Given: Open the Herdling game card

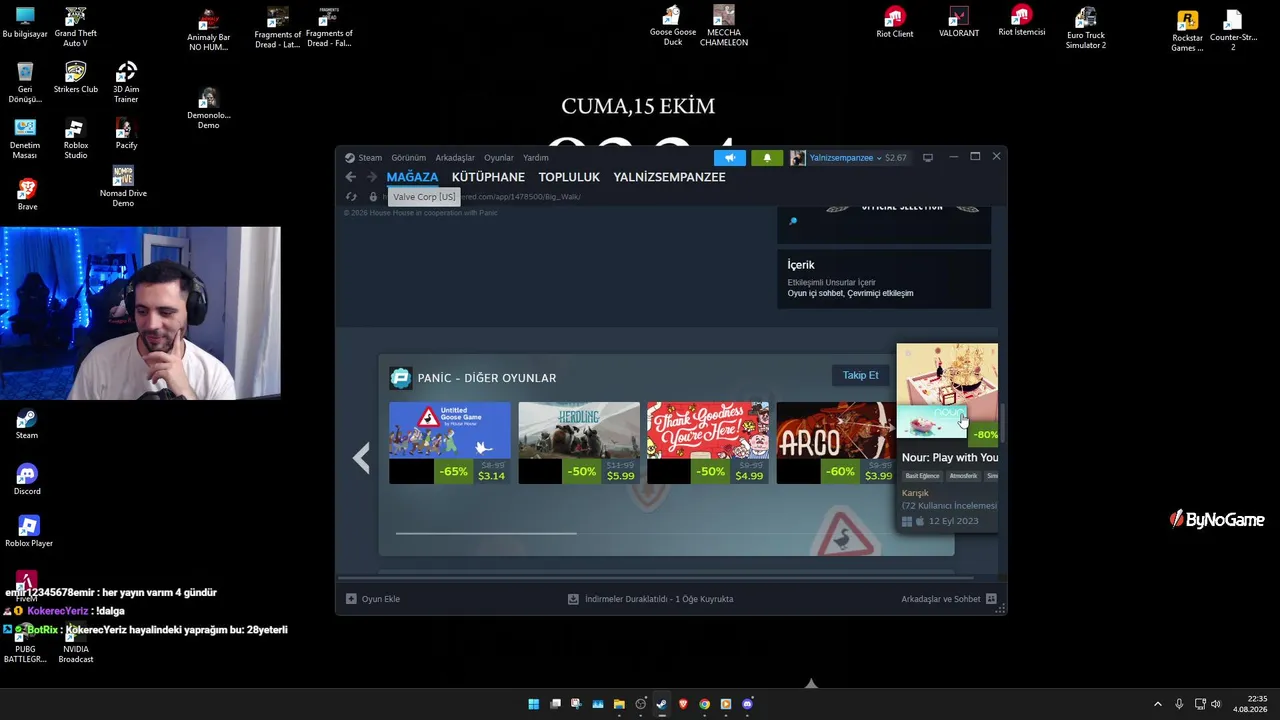Looking at the screenshot, I should point(579,443).
